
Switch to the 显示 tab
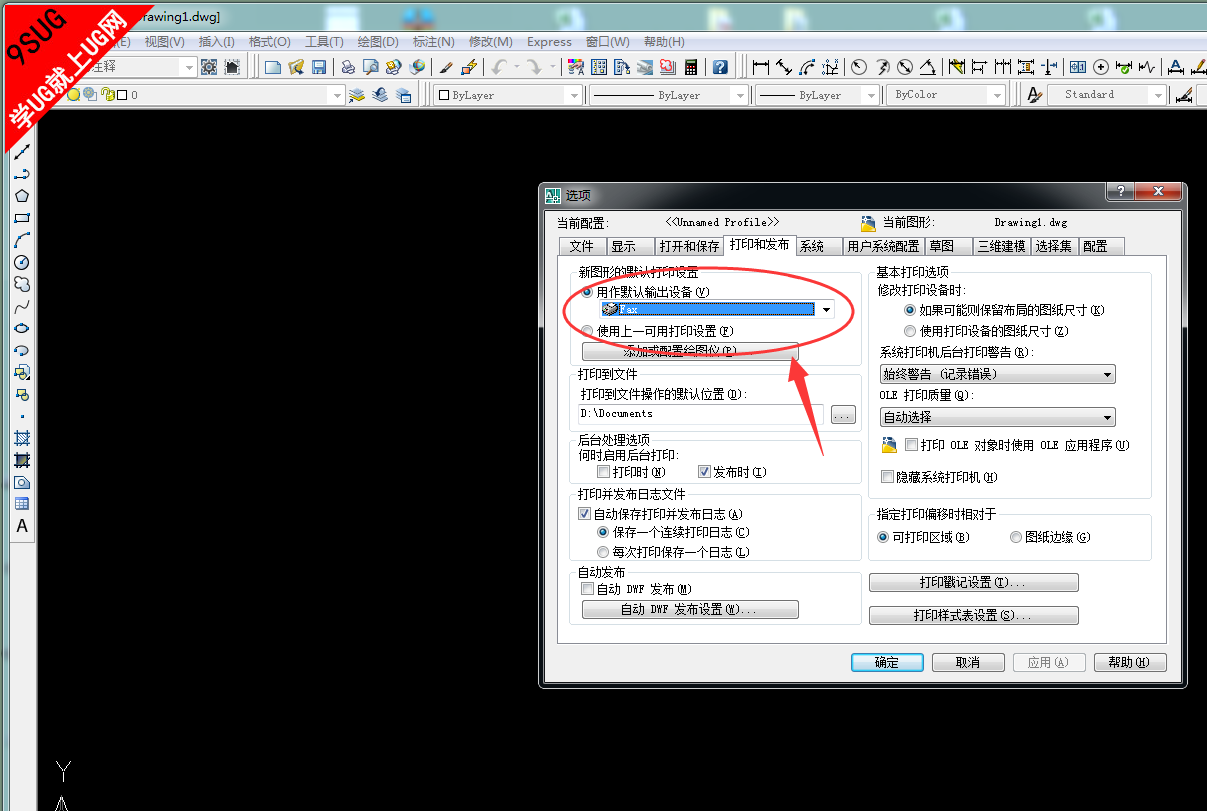pyautogui.click(x=623, y=246)
